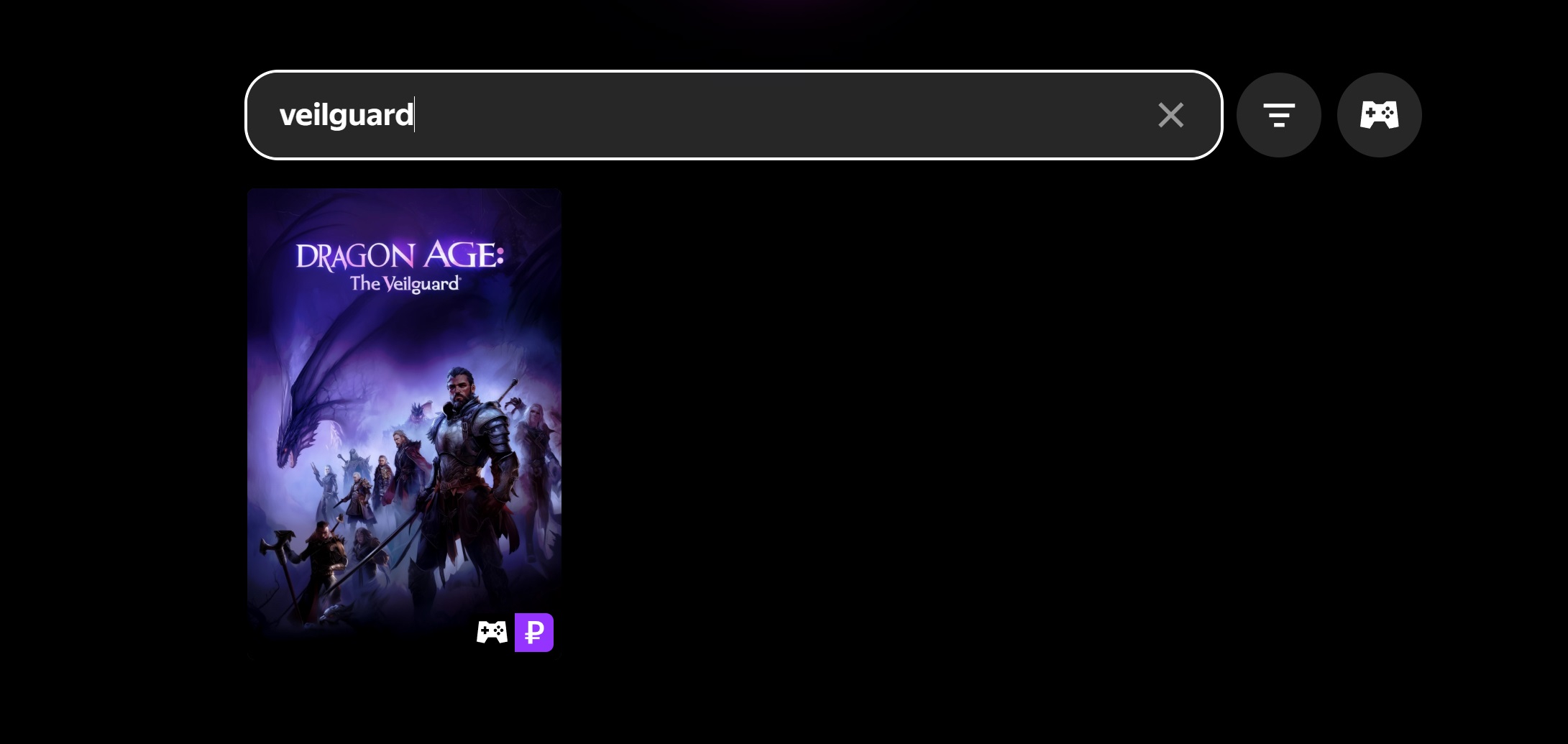
Task: Click the Dragon Age title on cover art
Action: pyautogui.click(x=400, y=256)
